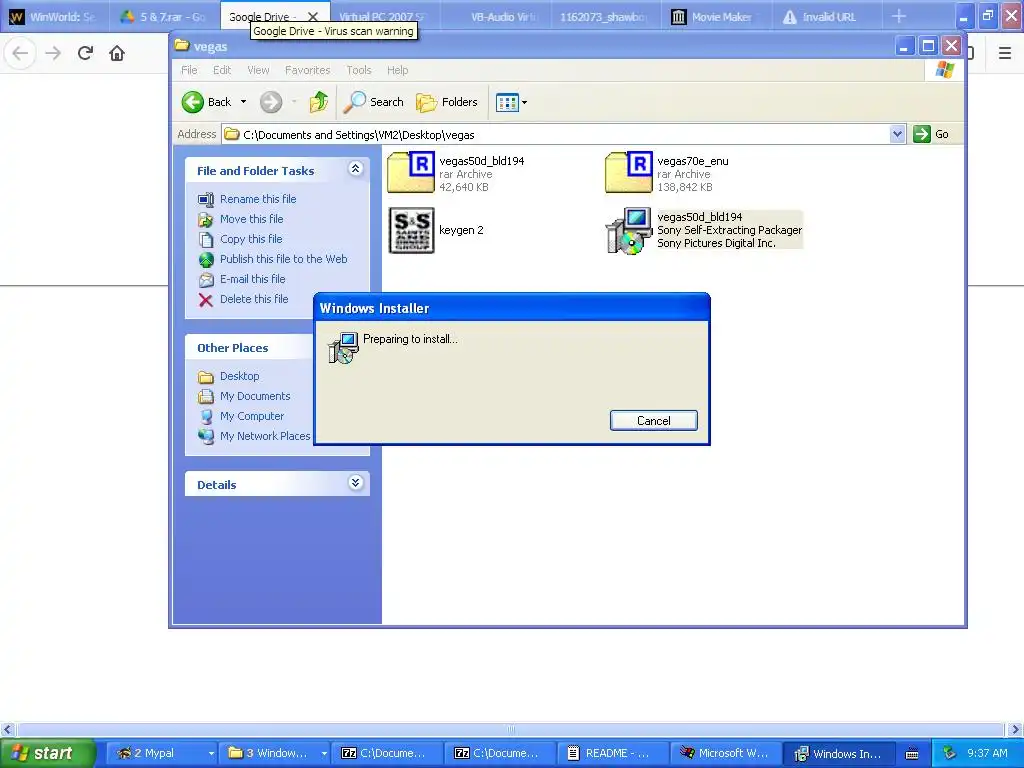Click horizontal scrollbar right arrow
The image size is (1024, 768).
click(x=1015, y=729)
